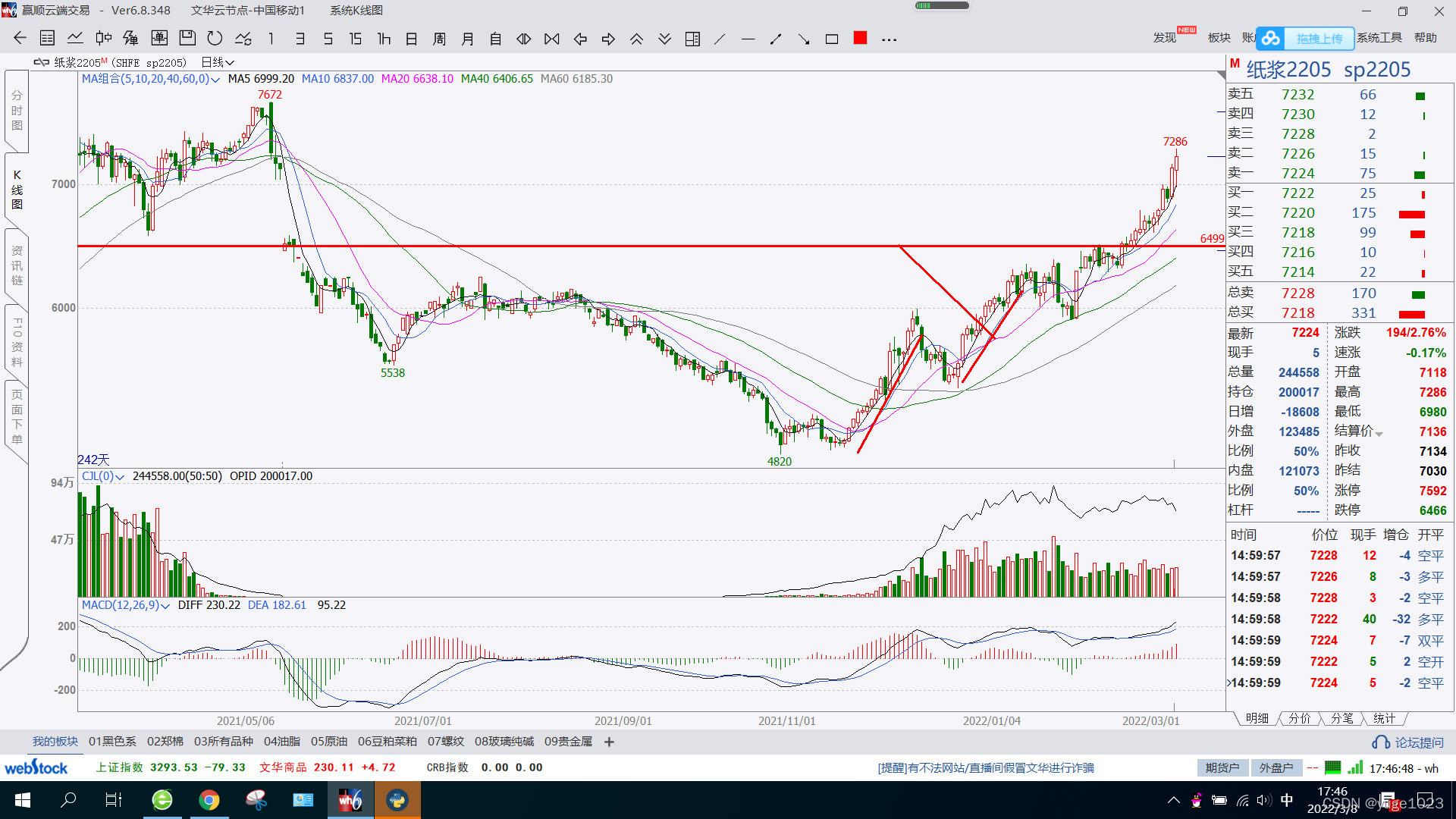Viewport: 1456px width, 819px height.
Task: Click the 期货户 account button
Action: pos(1222,768)
